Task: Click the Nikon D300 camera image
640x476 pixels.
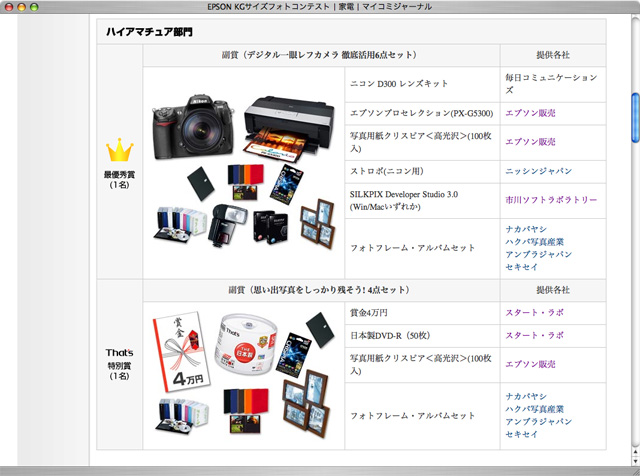Action: (x=193, y=127)
